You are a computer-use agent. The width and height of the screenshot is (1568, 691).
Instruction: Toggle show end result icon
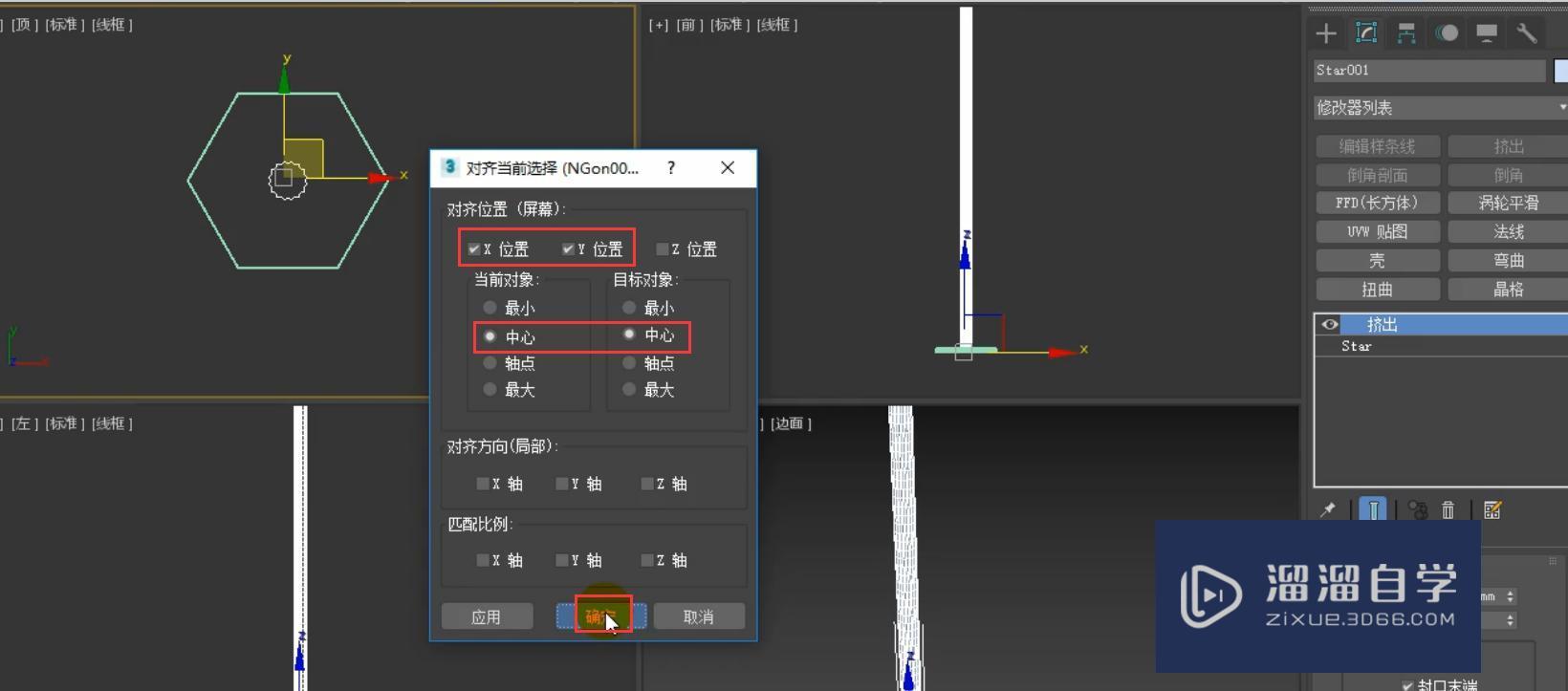(1373, 510)
